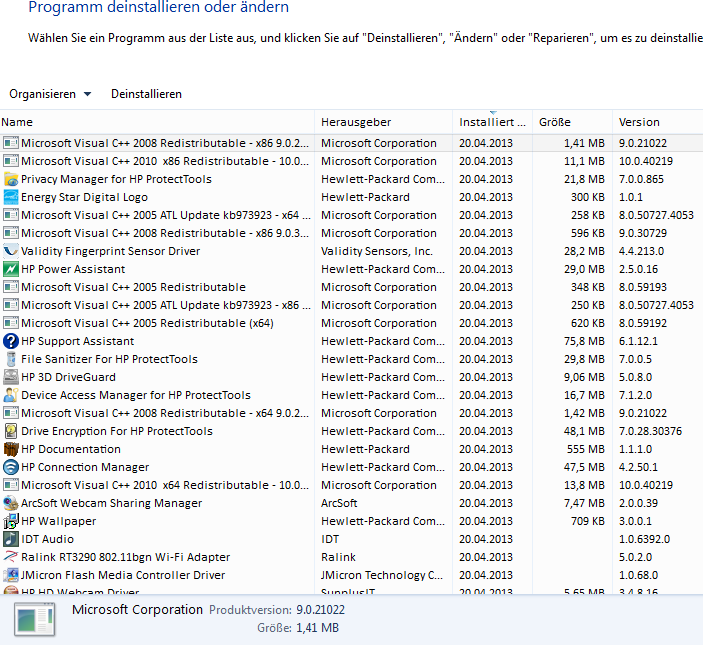Click the IDT Audio music note icon

coord(11,539)
